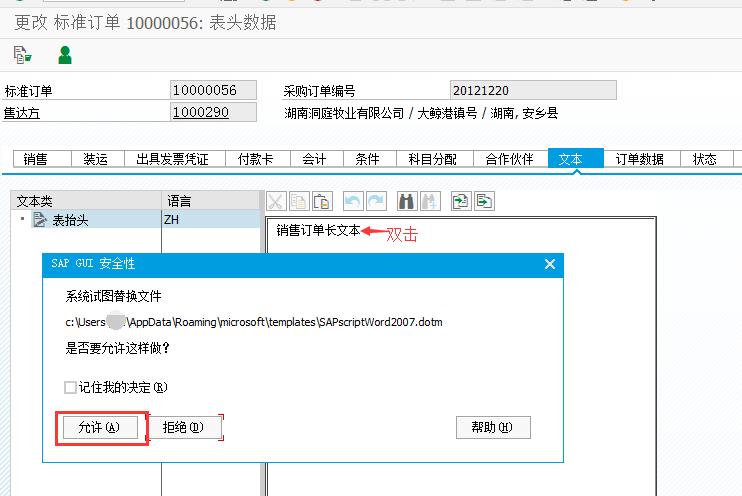This screenshot has height=496, width=742.
Task: Open the 付款卡 tab
Action: (x=258, y=159)
